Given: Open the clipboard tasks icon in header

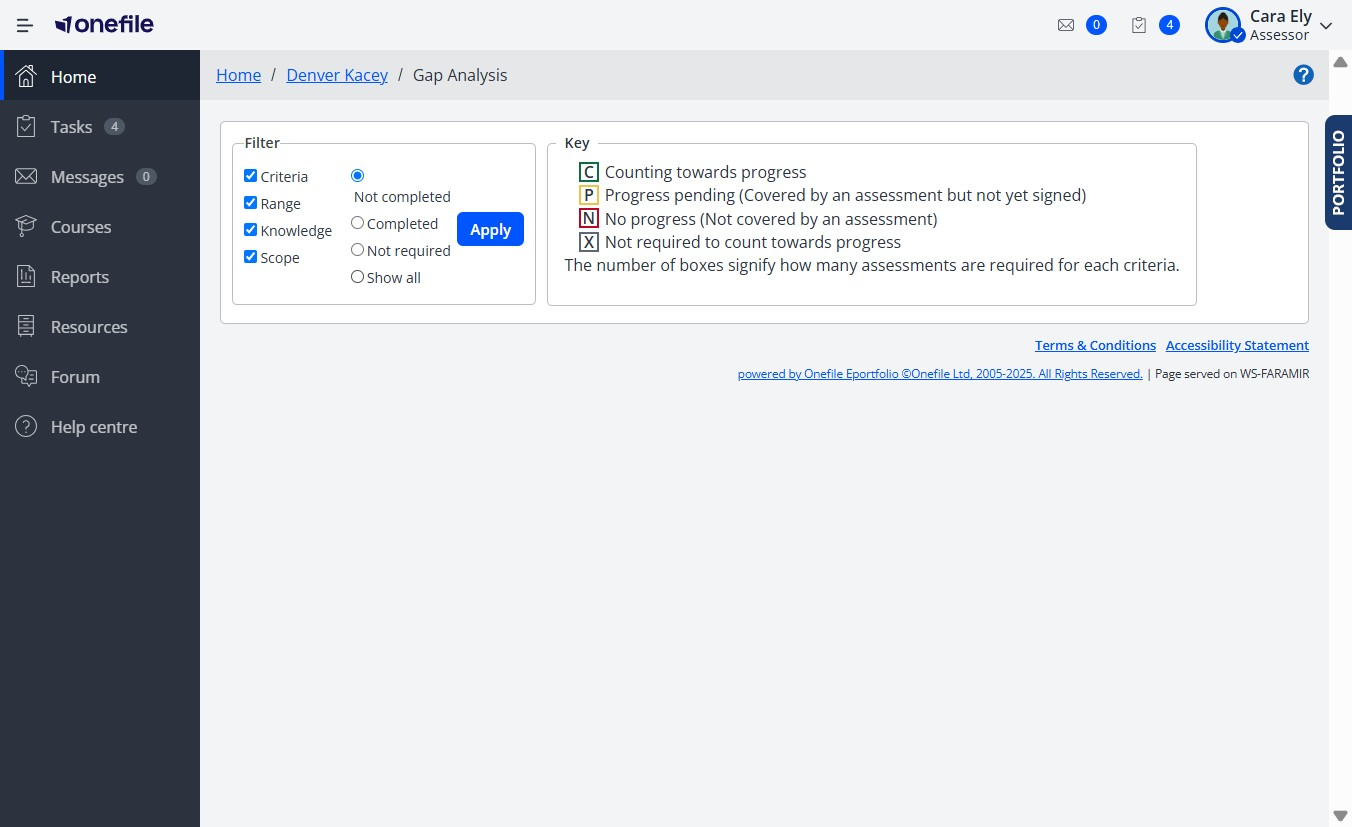Looking at the screenshot, I should pos(1139,25).
